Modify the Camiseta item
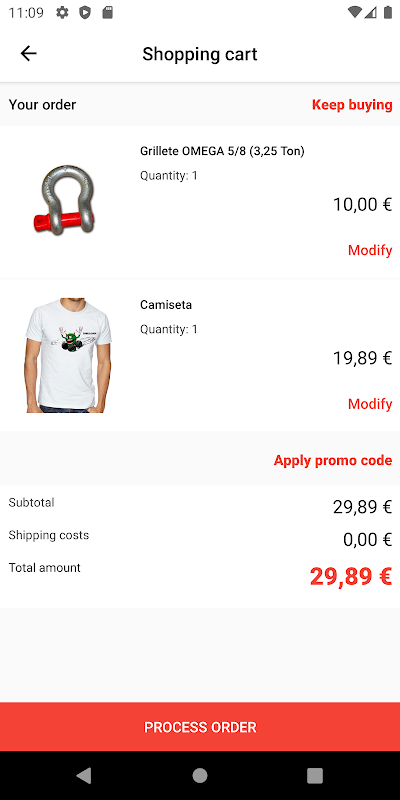The width and height of the screenshot is (400, 800). (370, 404)
